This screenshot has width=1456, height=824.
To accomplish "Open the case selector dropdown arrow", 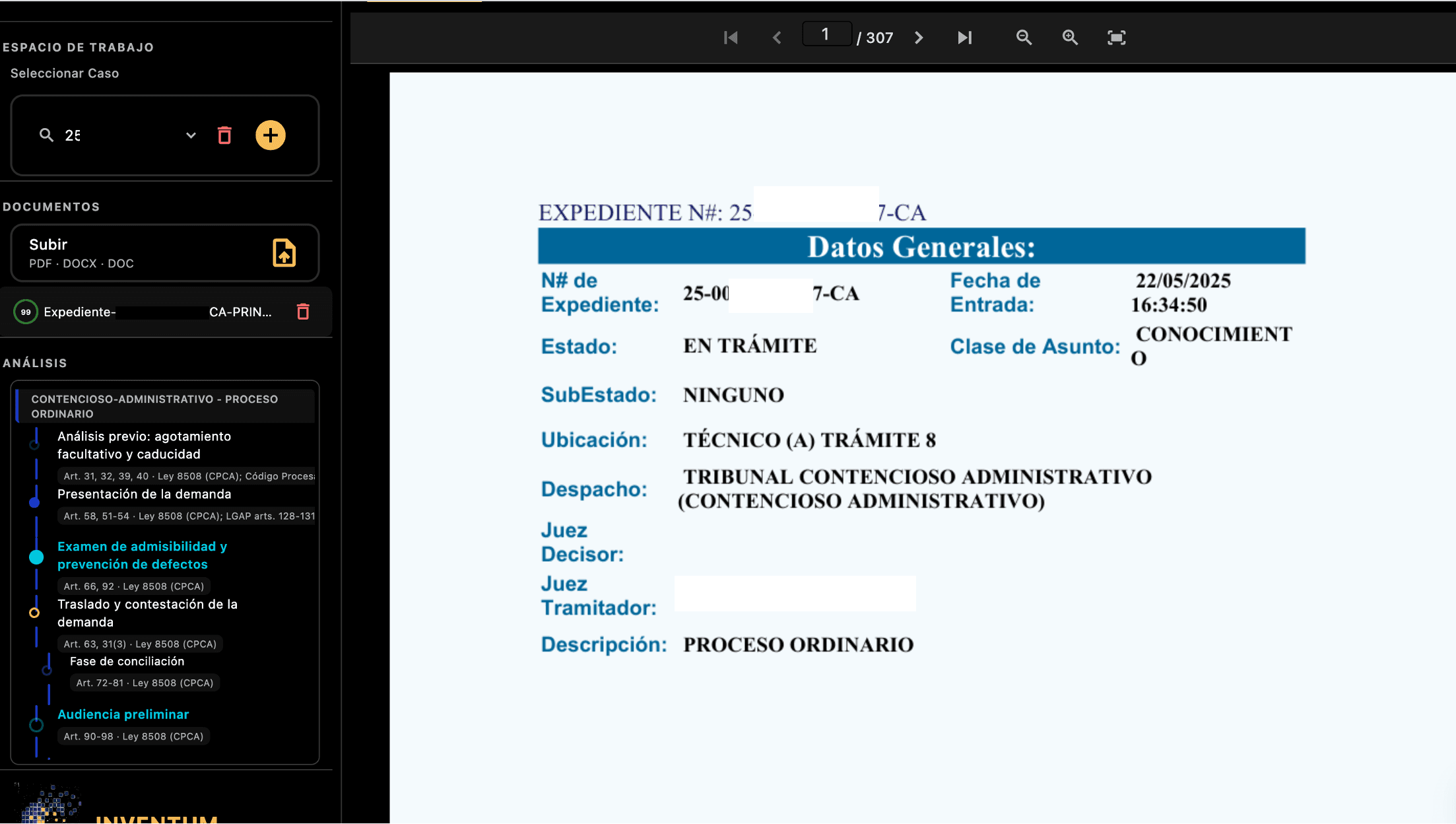I will [191, 135].
